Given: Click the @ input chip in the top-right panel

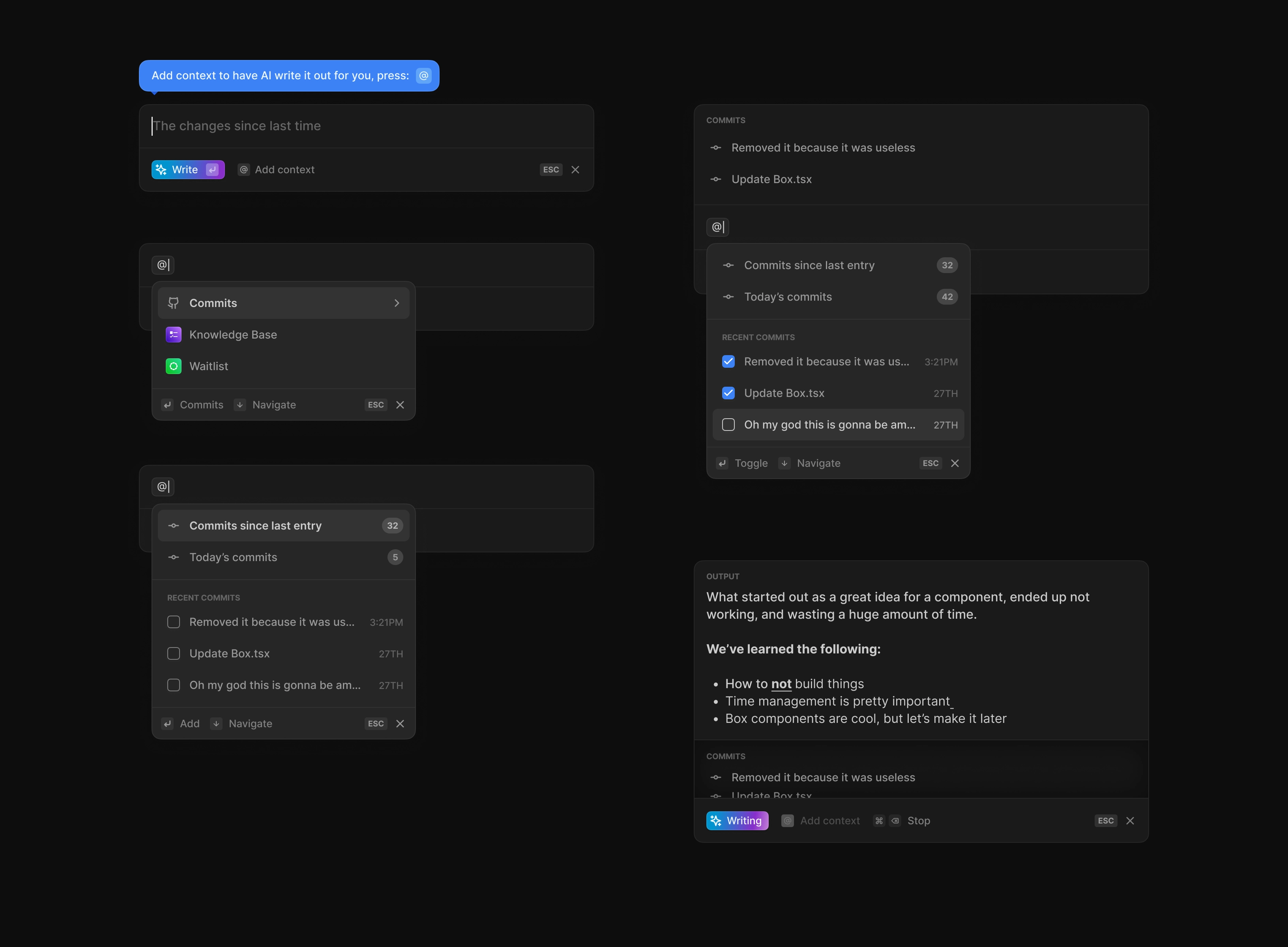Looking at the screenshot, I should [718, 227].
